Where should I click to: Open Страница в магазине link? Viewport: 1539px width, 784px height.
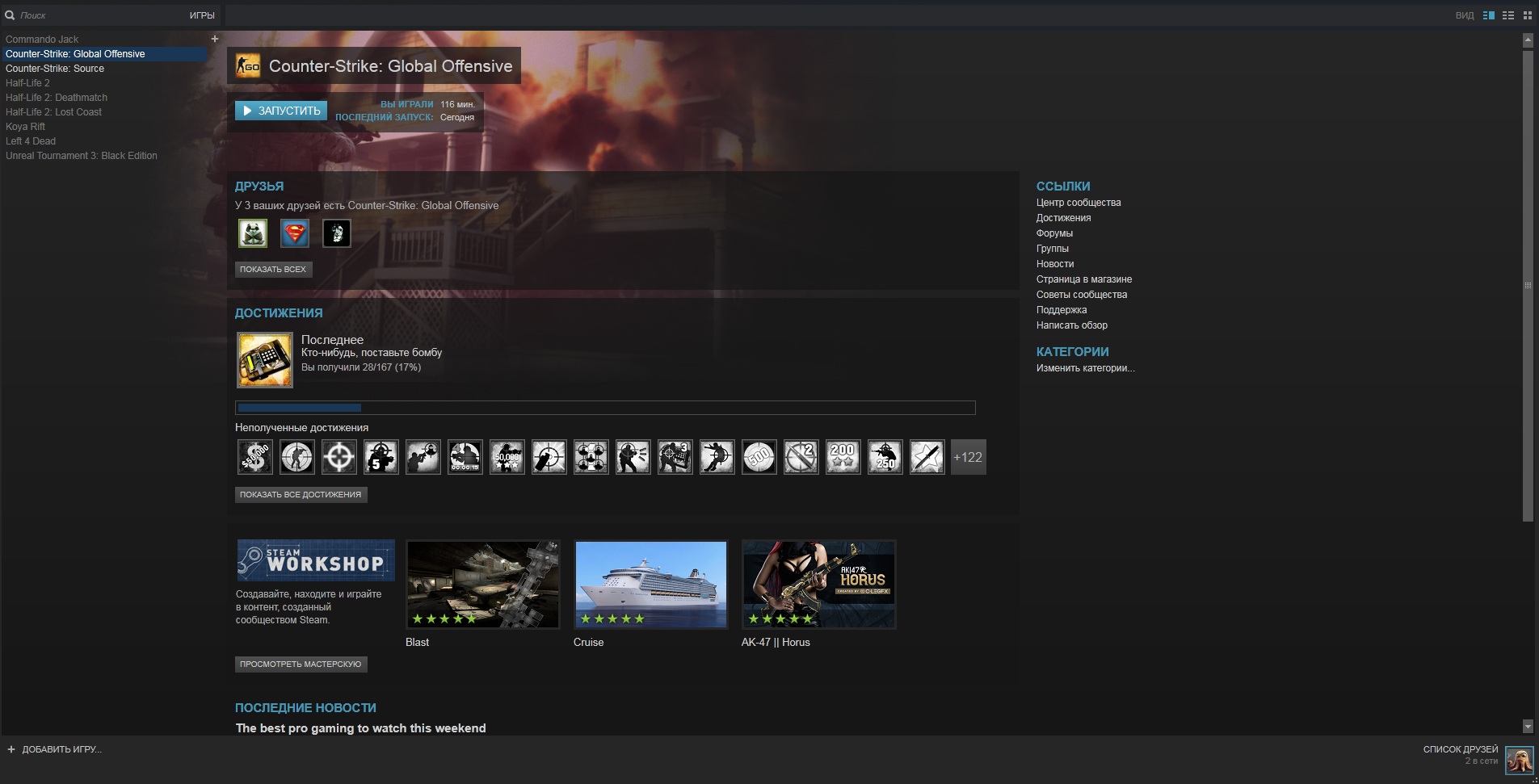click(x=1084, y=279)
